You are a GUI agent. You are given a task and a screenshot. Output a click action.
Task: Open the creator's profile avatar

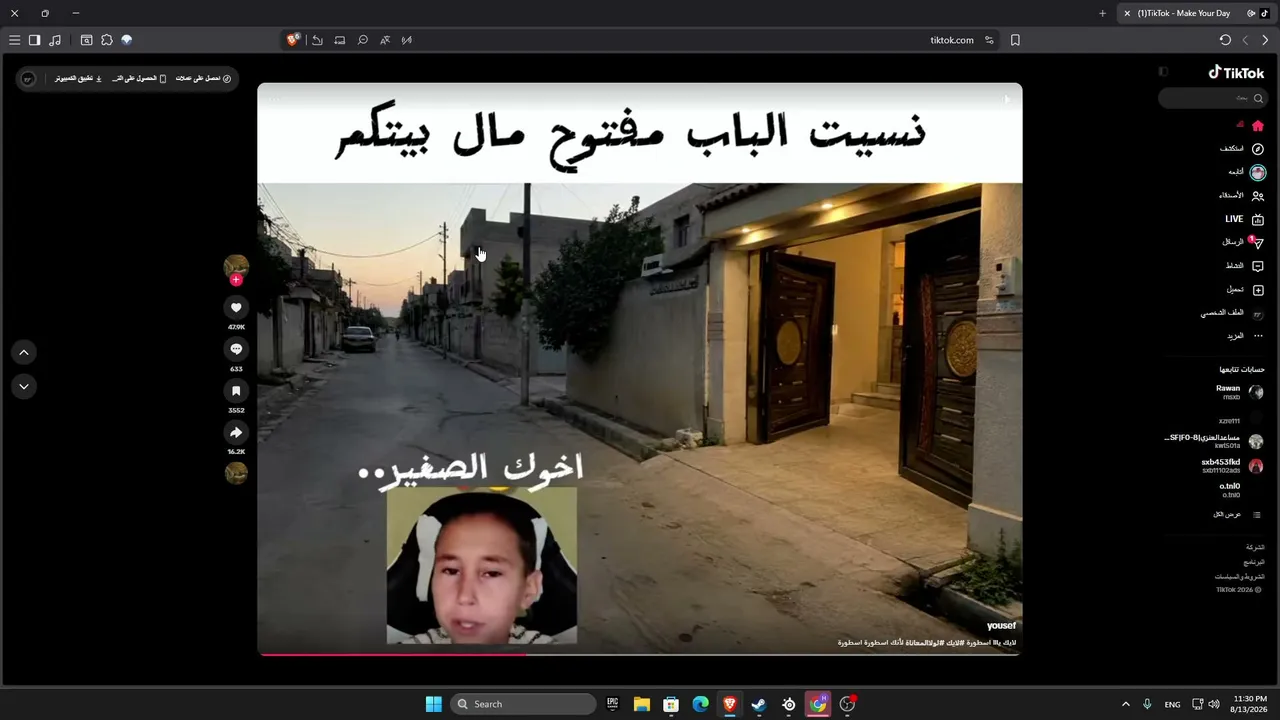236,266
